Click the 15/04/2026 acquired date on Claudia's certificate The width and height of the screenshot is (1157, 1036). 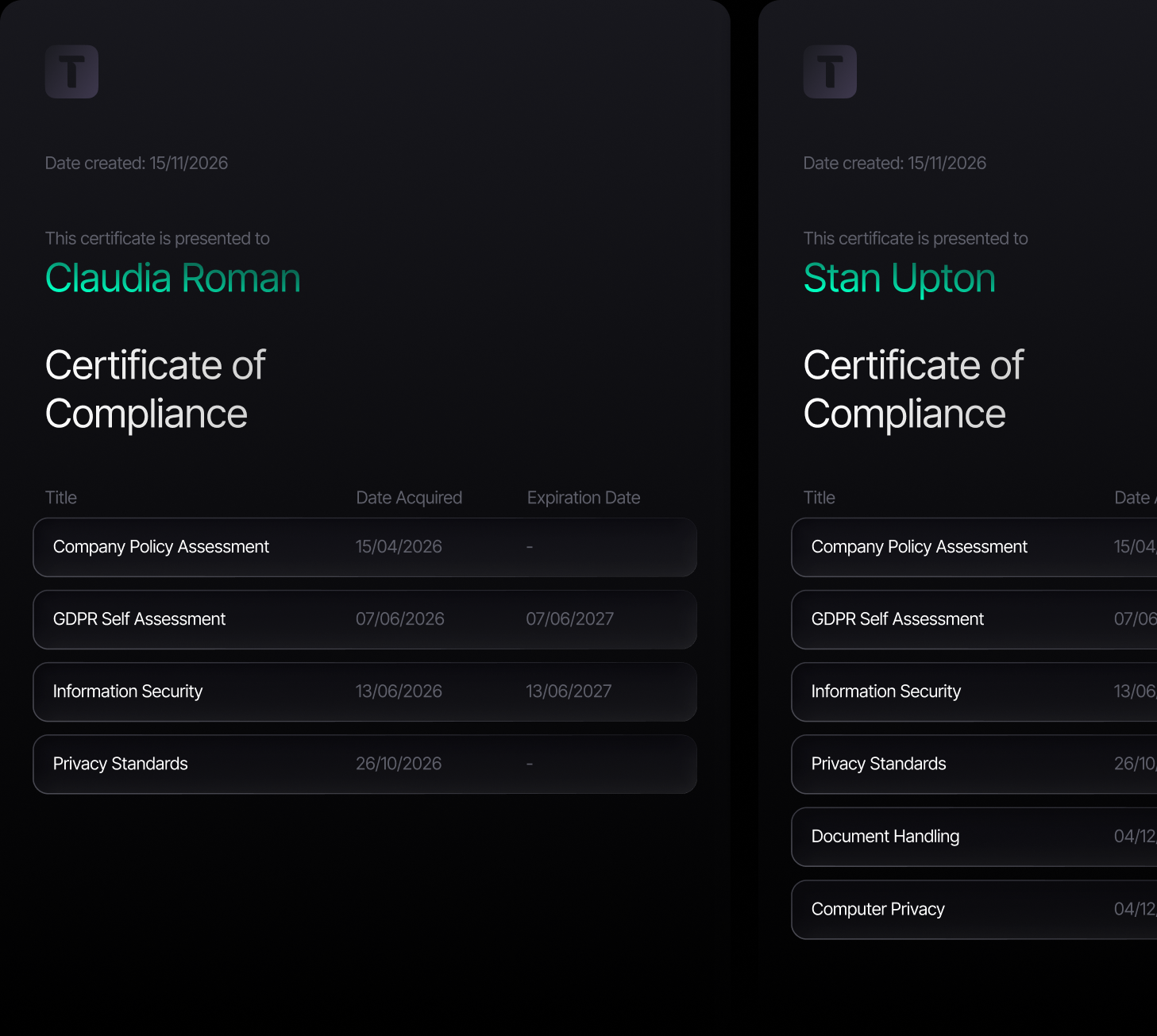(399, 547)
